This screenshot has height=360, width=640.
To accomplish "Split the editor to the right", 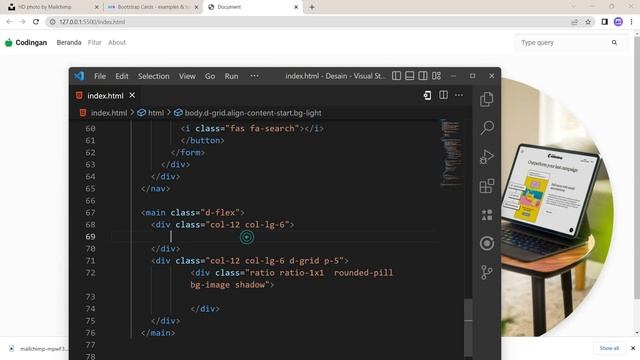I will [x=443, y=95].
